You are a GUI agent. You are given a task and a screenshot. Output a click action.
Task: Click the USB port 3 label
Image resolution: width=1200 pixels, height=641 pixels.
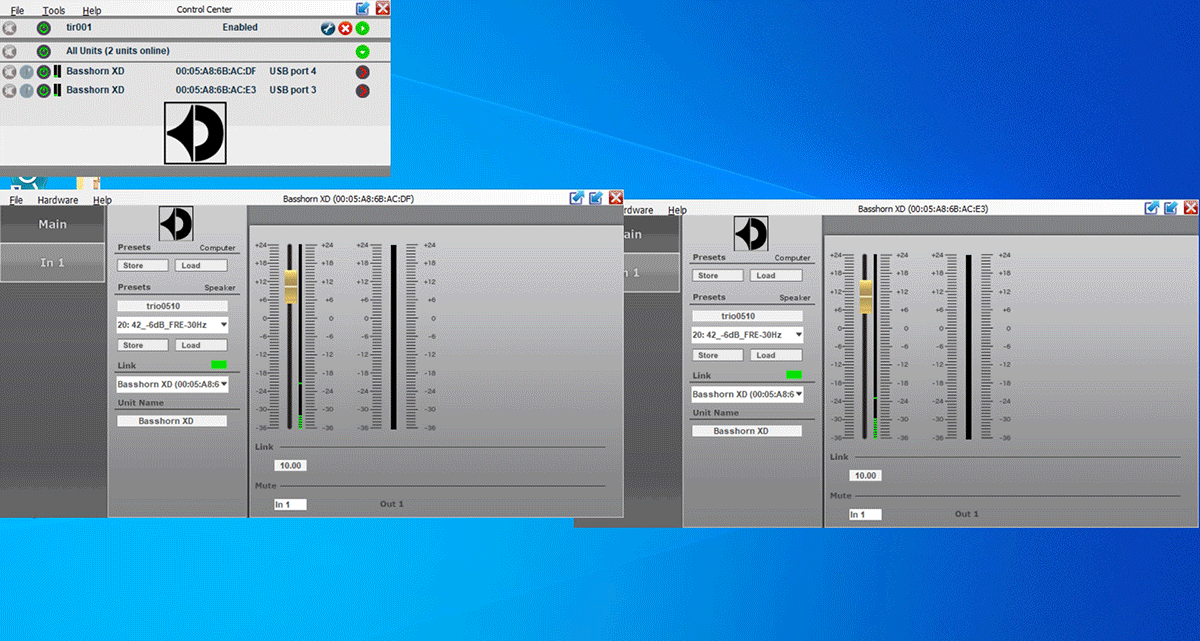(293, 90)
